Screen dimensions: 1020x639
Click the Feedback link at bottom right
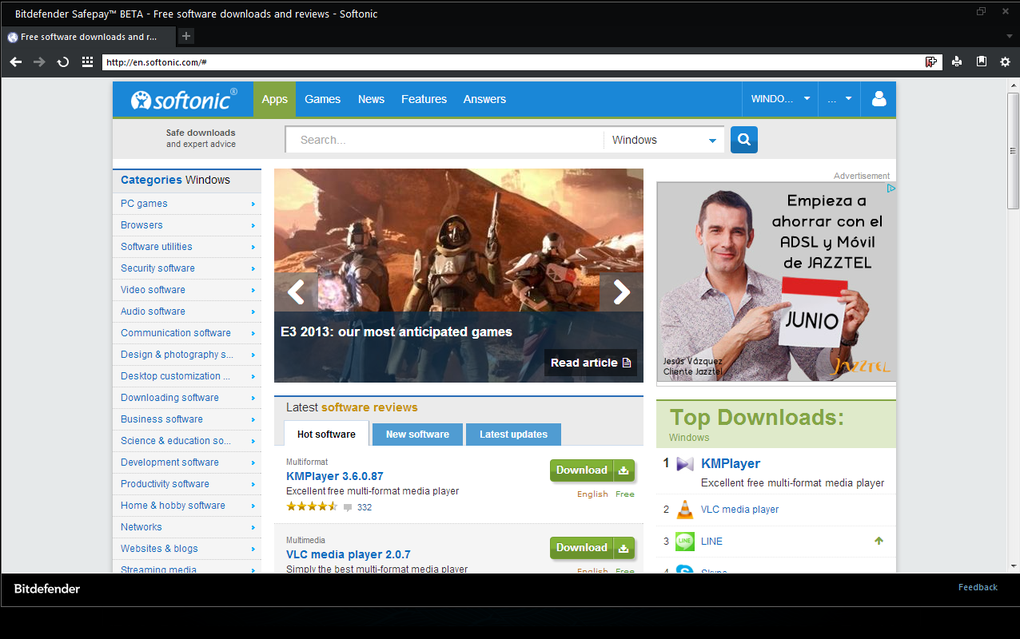tap(977, 587)
